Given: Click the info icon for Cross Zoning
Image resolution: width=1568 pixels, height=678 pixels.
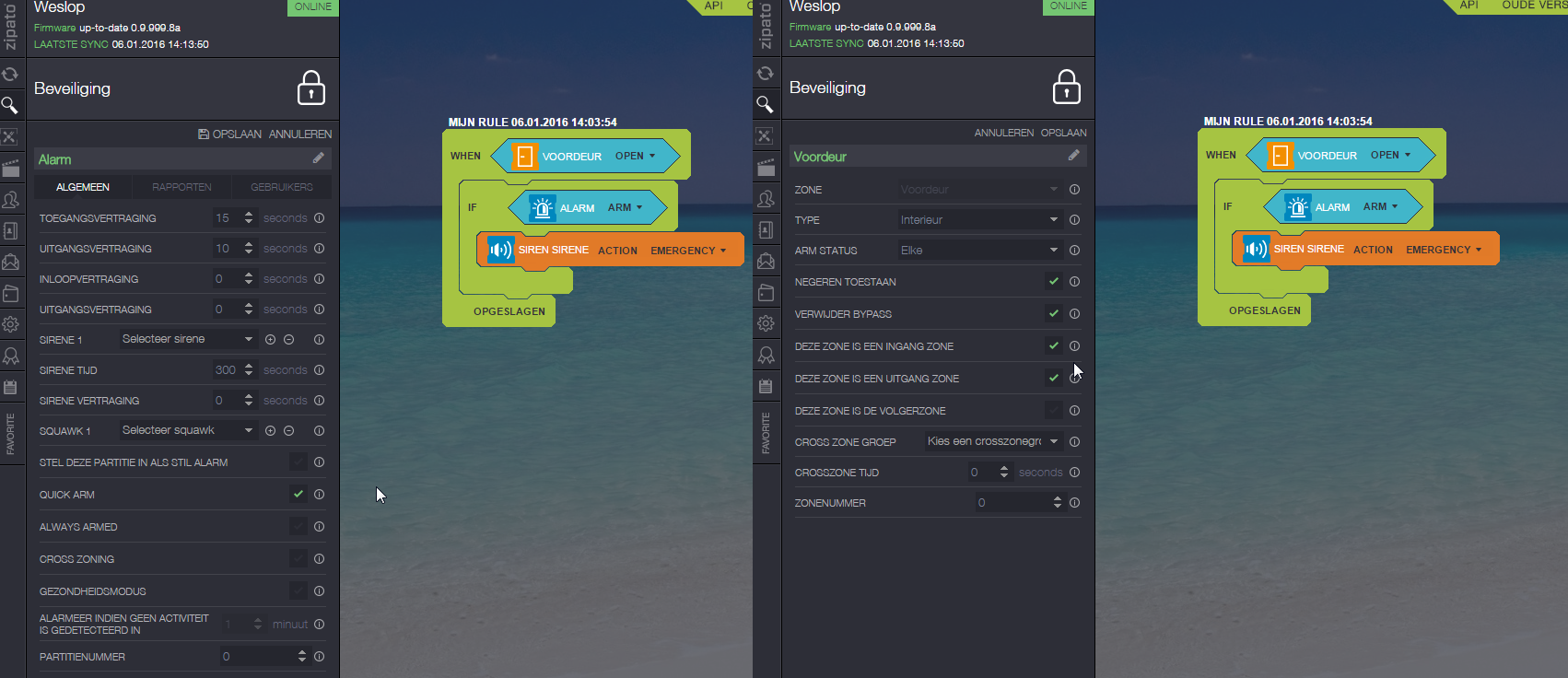Looking at the screenshot, I should 319,559.
